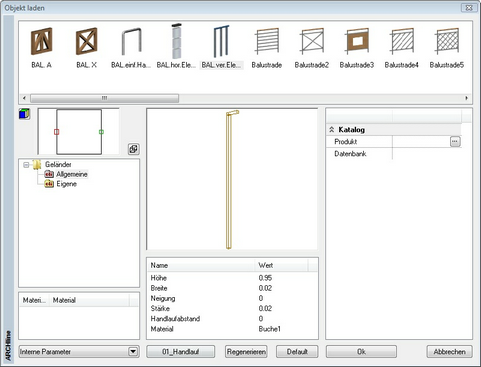Click the Regenerieren button
This screenshot has height=367, width=481.
pyautogui.click(x=246, y=352)
